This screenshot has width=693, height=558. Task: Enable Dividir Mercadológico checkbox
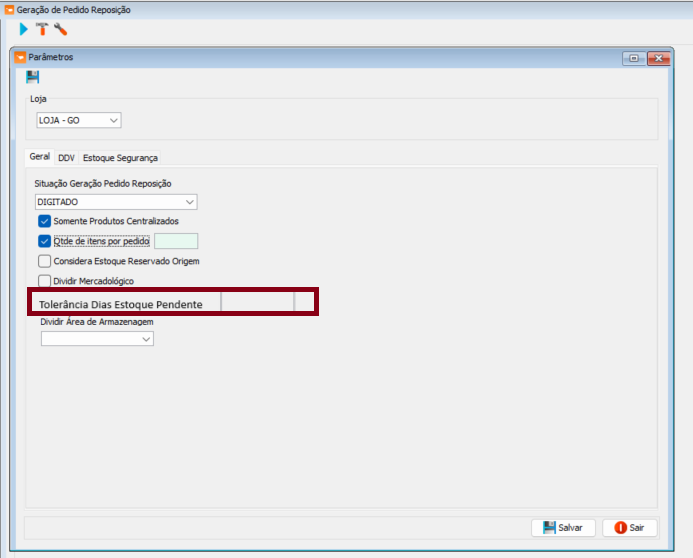click(x=44, y=281)
